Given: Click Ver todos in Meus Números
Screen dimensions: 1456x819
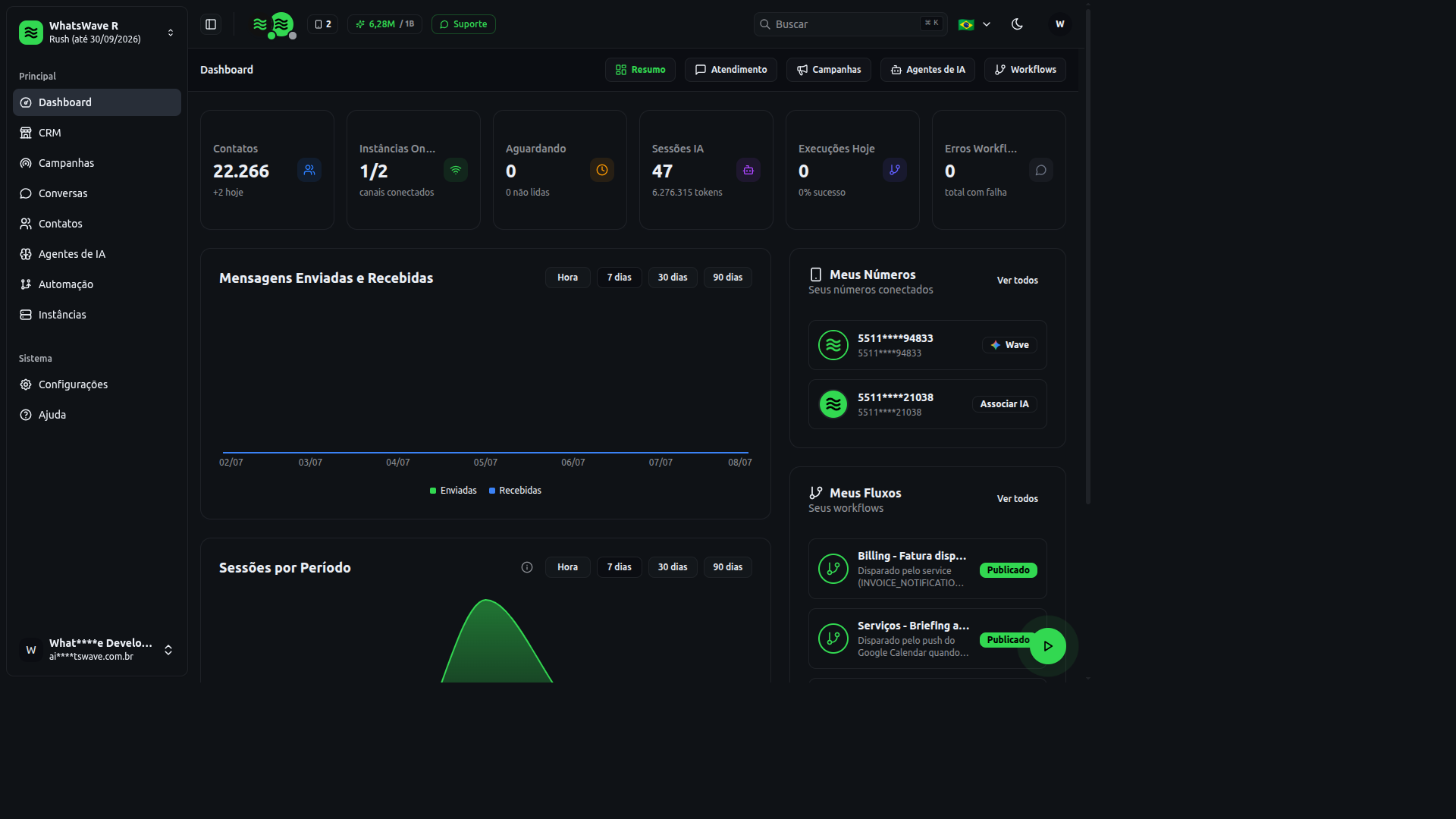Looking at the screenshot, I should tap(1018, 281).
